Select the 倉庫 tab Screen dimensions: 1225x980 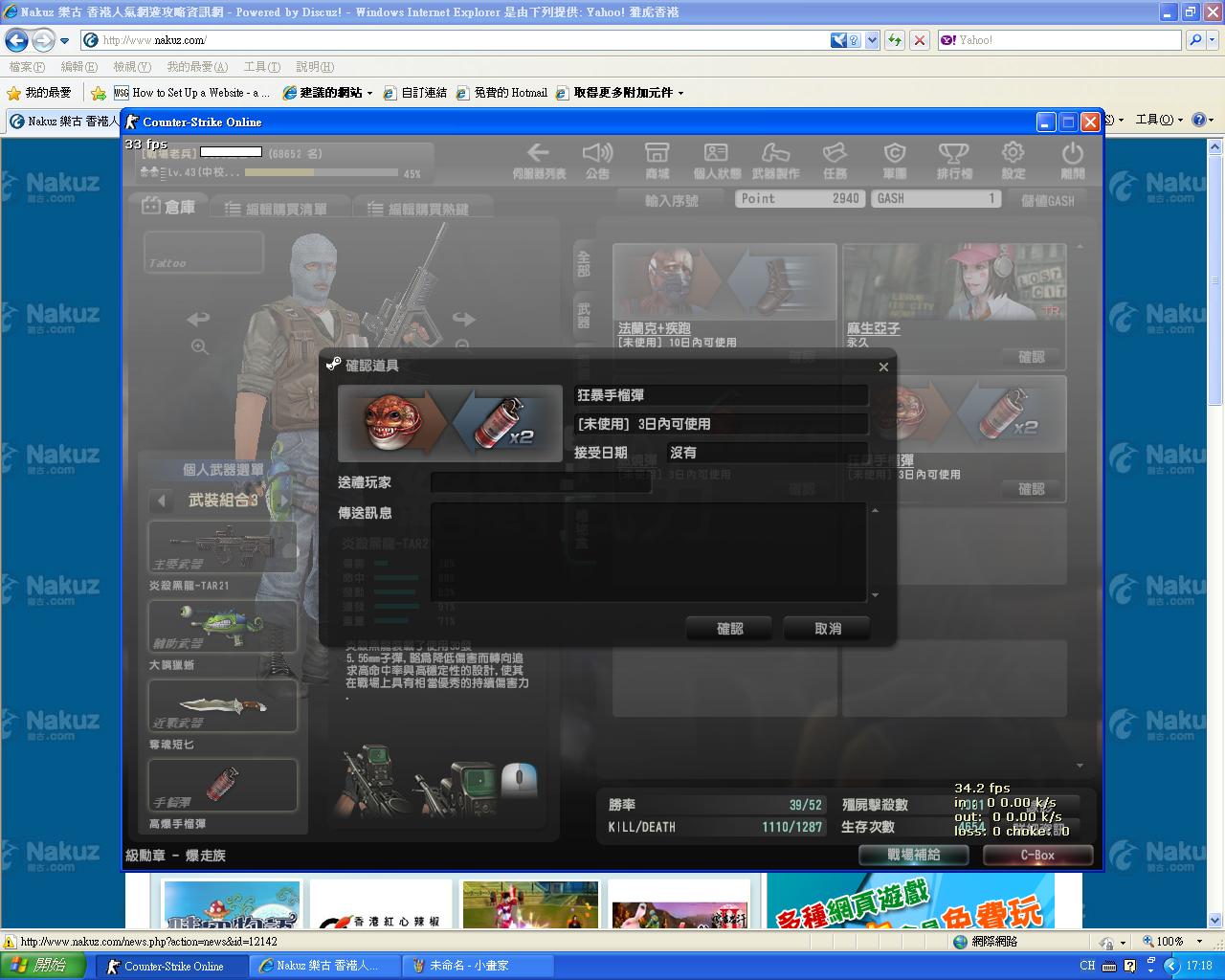click(x=169, y=206)
